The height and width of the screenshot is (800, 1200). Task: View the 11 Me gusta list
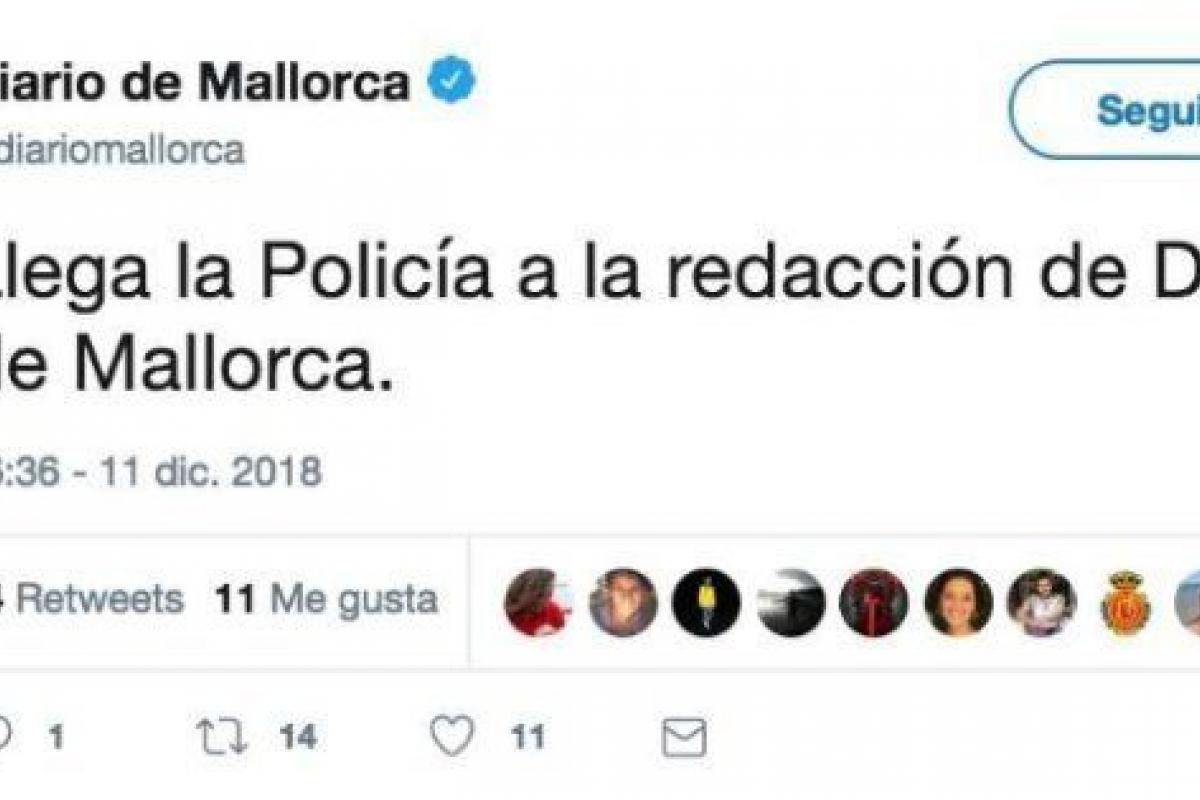pos(327,599)
